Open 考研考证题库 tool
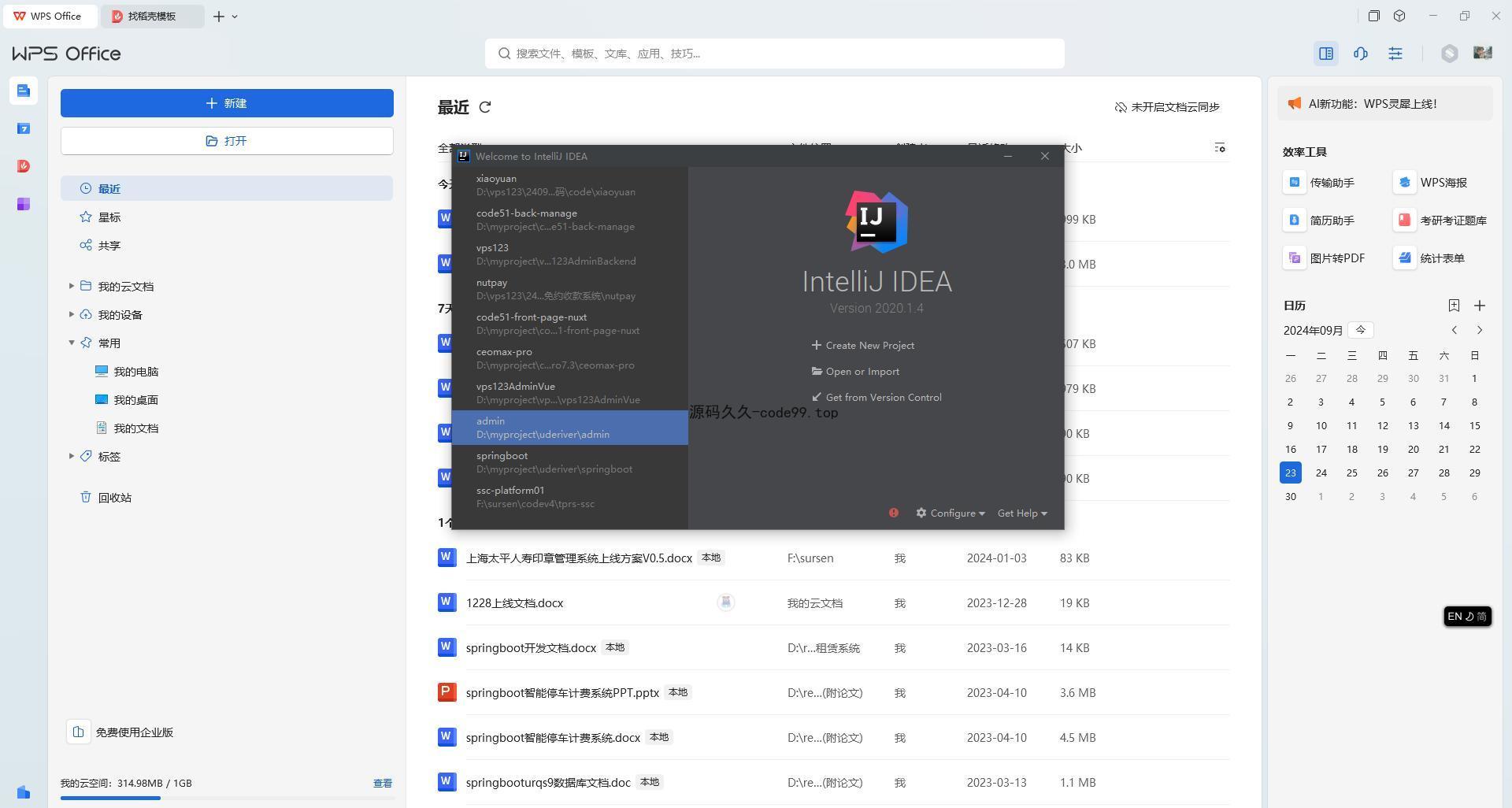 coord(1440,221)
